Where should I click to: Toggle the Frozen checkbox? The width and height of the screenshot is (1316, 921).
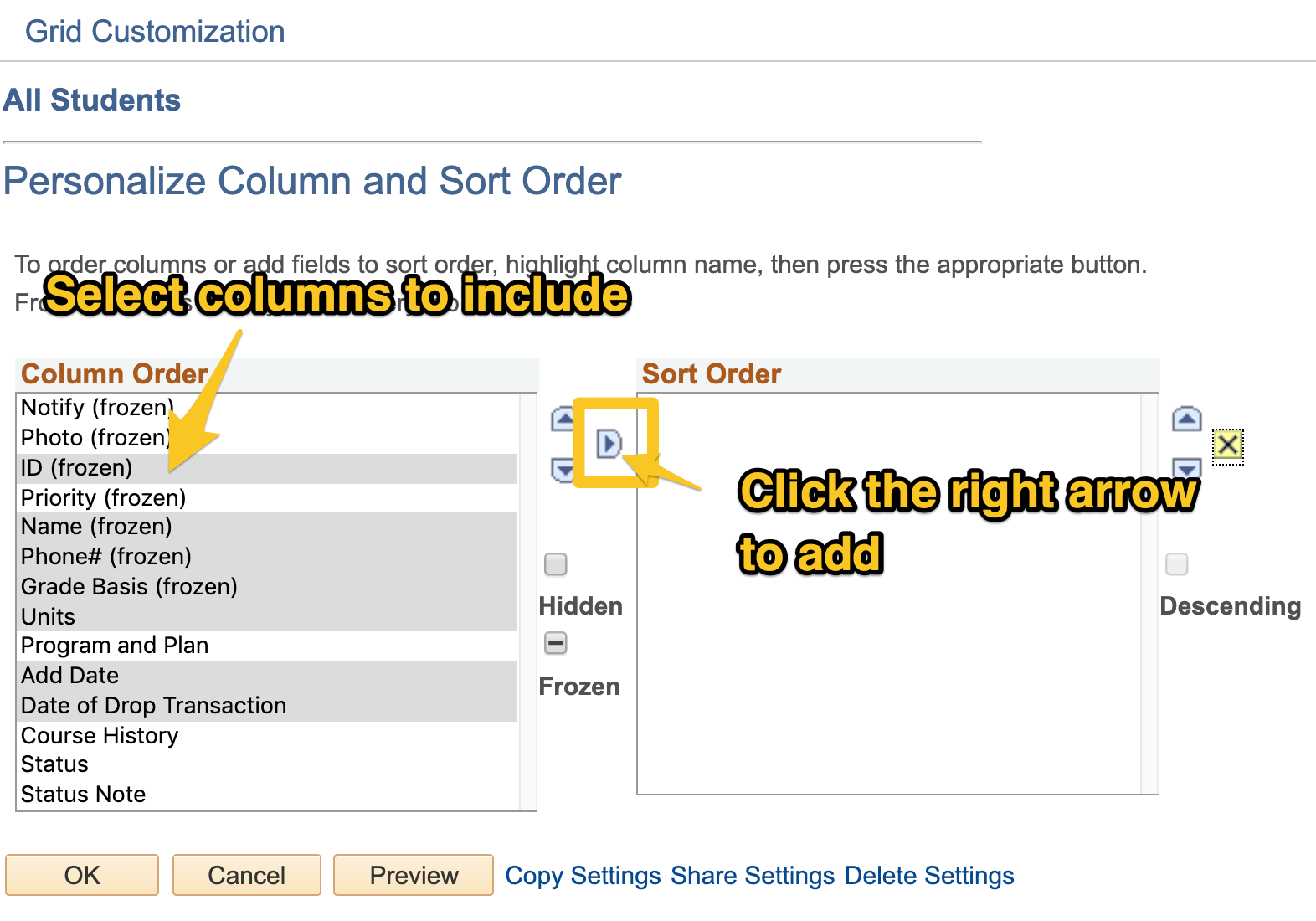556,643
